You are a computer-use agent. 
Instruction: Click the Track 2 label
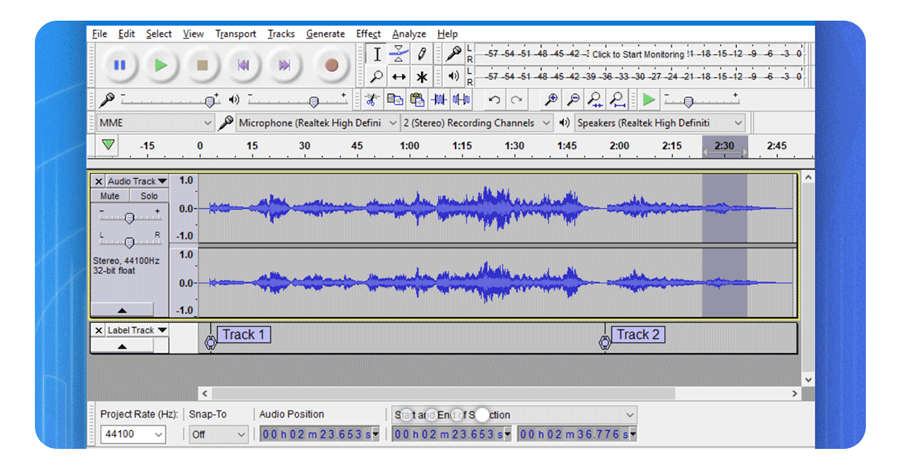(x=638, y=334)
